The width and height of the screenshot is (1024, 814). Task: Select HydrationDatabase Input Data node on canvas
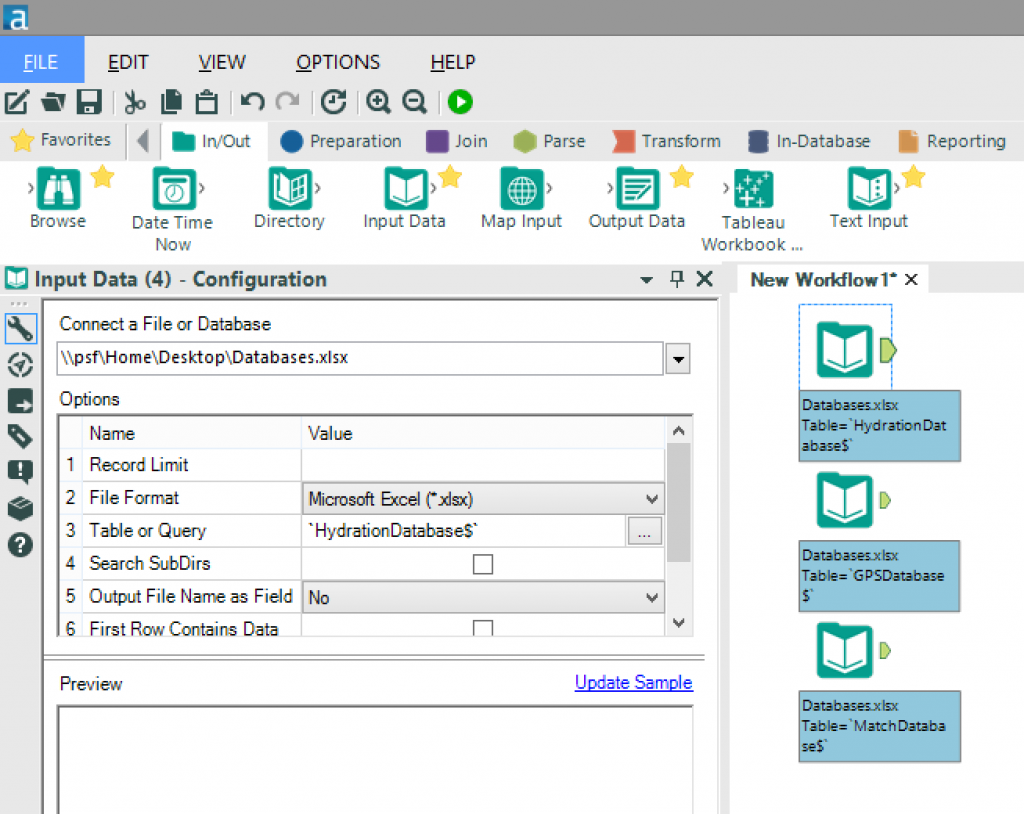(x=844, y=350)
